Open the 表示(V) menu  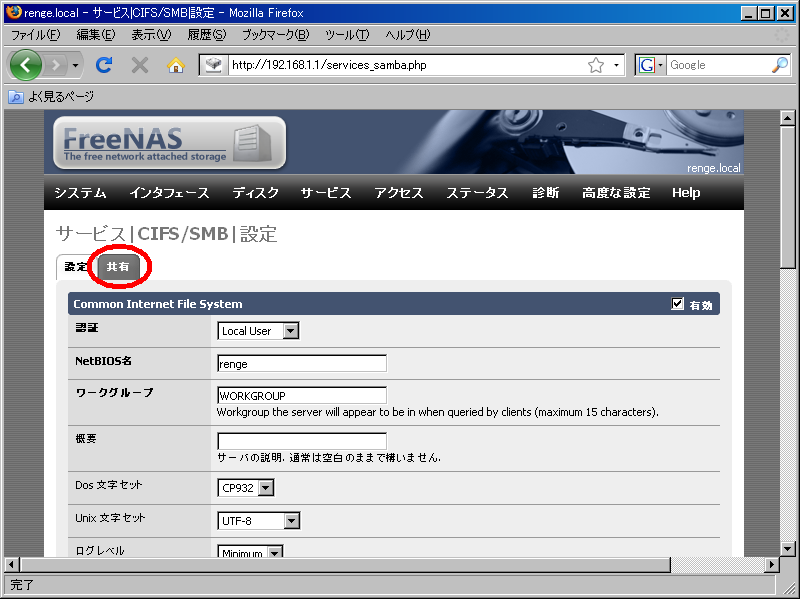point(151,35)
